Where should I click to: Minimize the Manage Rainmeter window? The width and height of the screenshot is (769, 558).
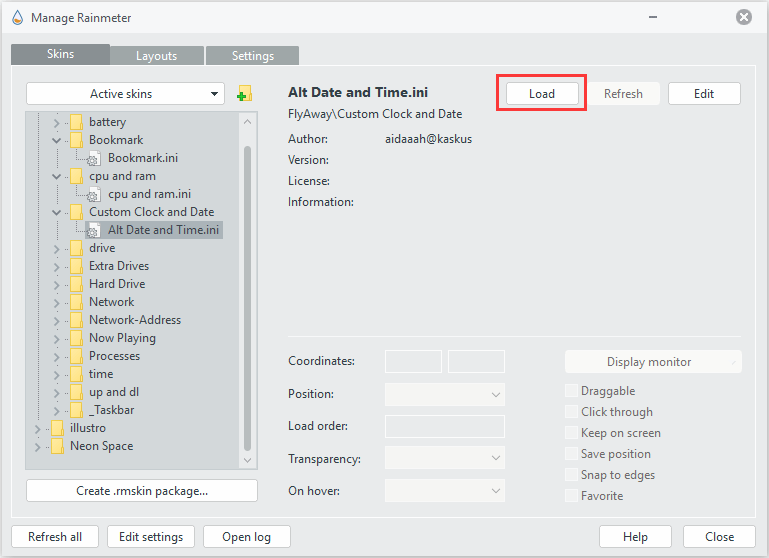click(653, 18)
